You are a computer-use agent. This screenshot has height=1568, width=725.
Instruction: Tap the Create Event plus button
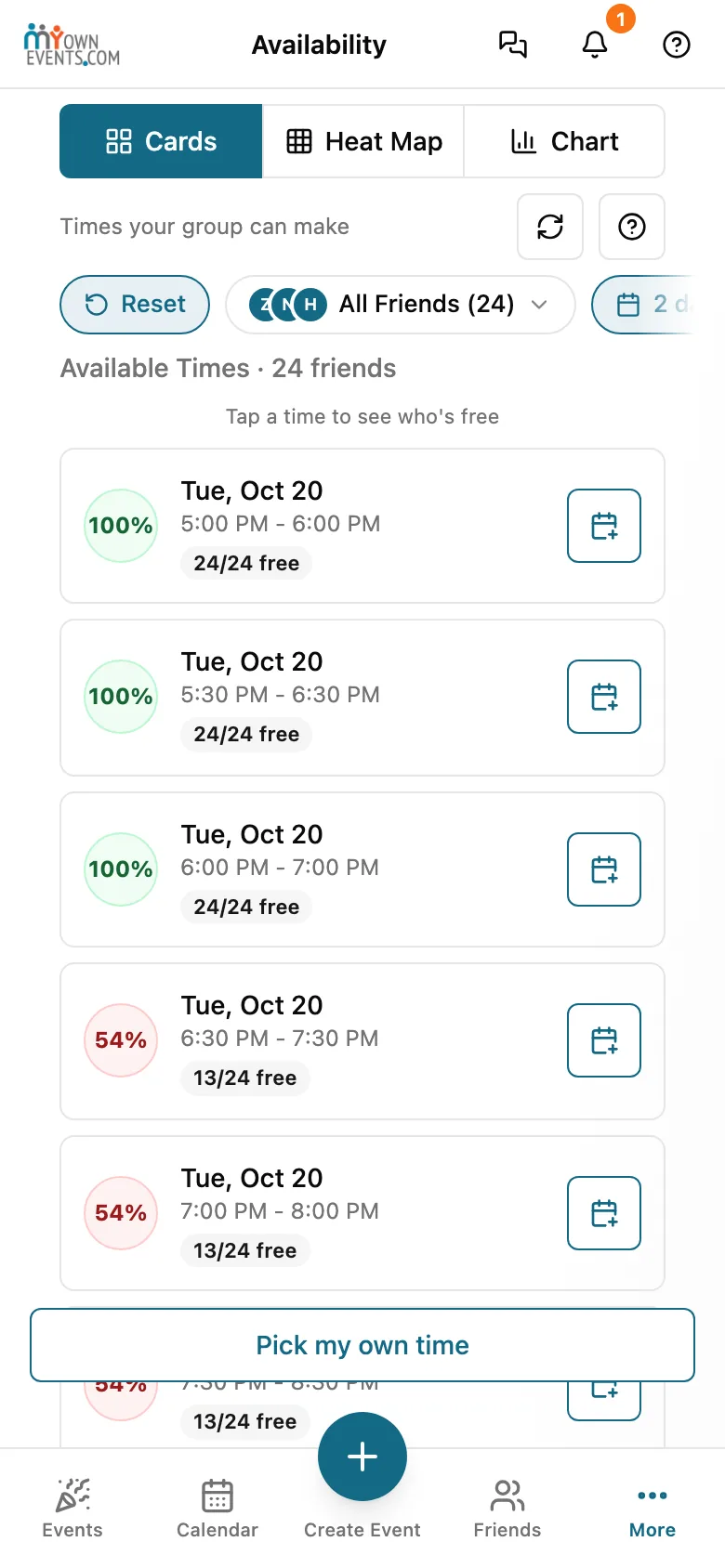[362, 1457]
